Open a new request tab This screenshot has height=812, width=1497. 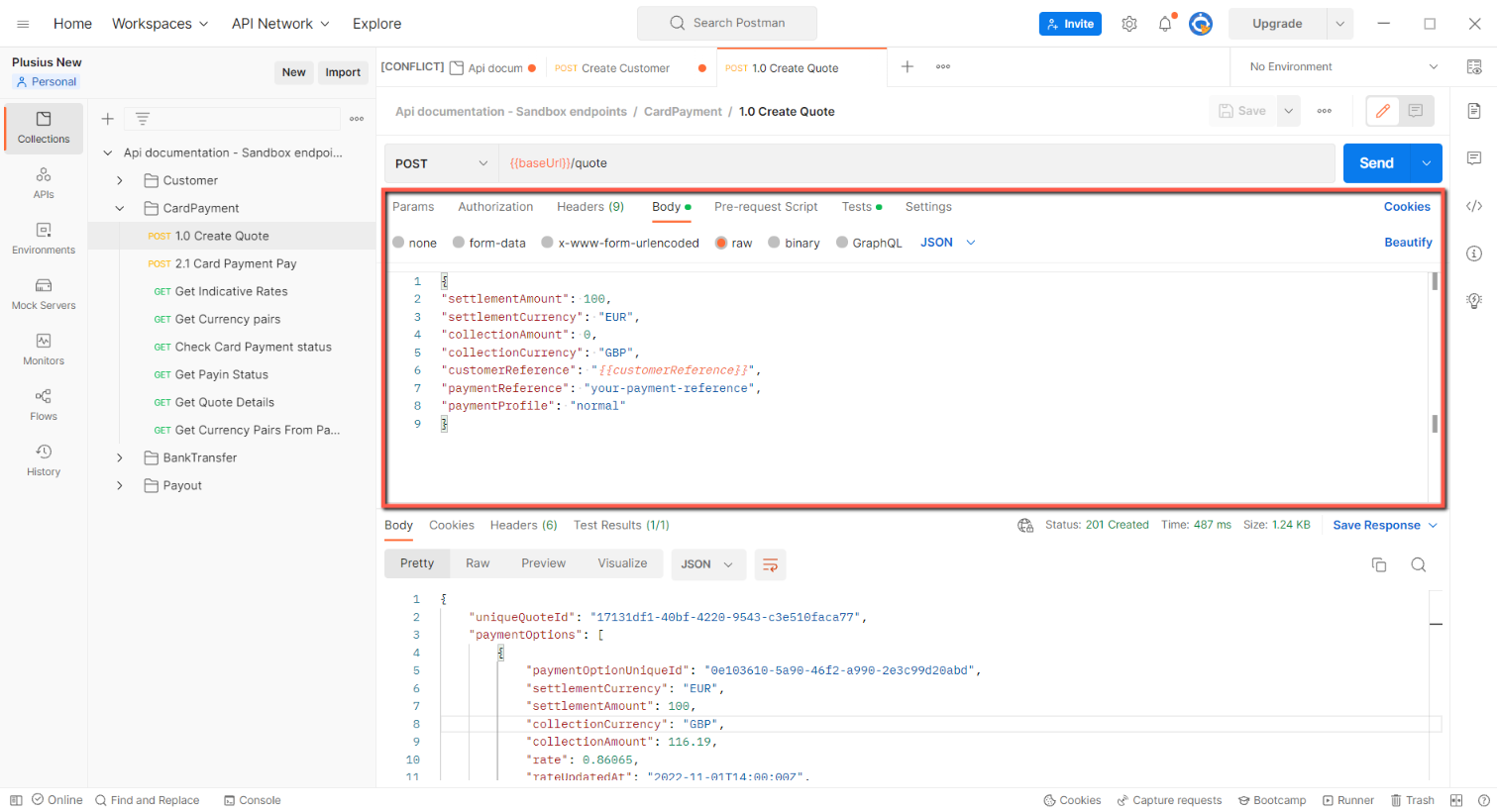click(x=907, y=66)
